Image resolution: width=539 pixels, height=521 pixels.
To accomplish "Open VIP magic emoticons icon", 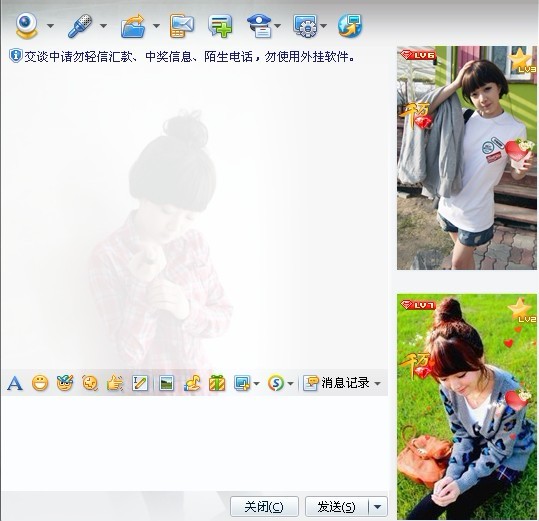I will coord(65,383).
